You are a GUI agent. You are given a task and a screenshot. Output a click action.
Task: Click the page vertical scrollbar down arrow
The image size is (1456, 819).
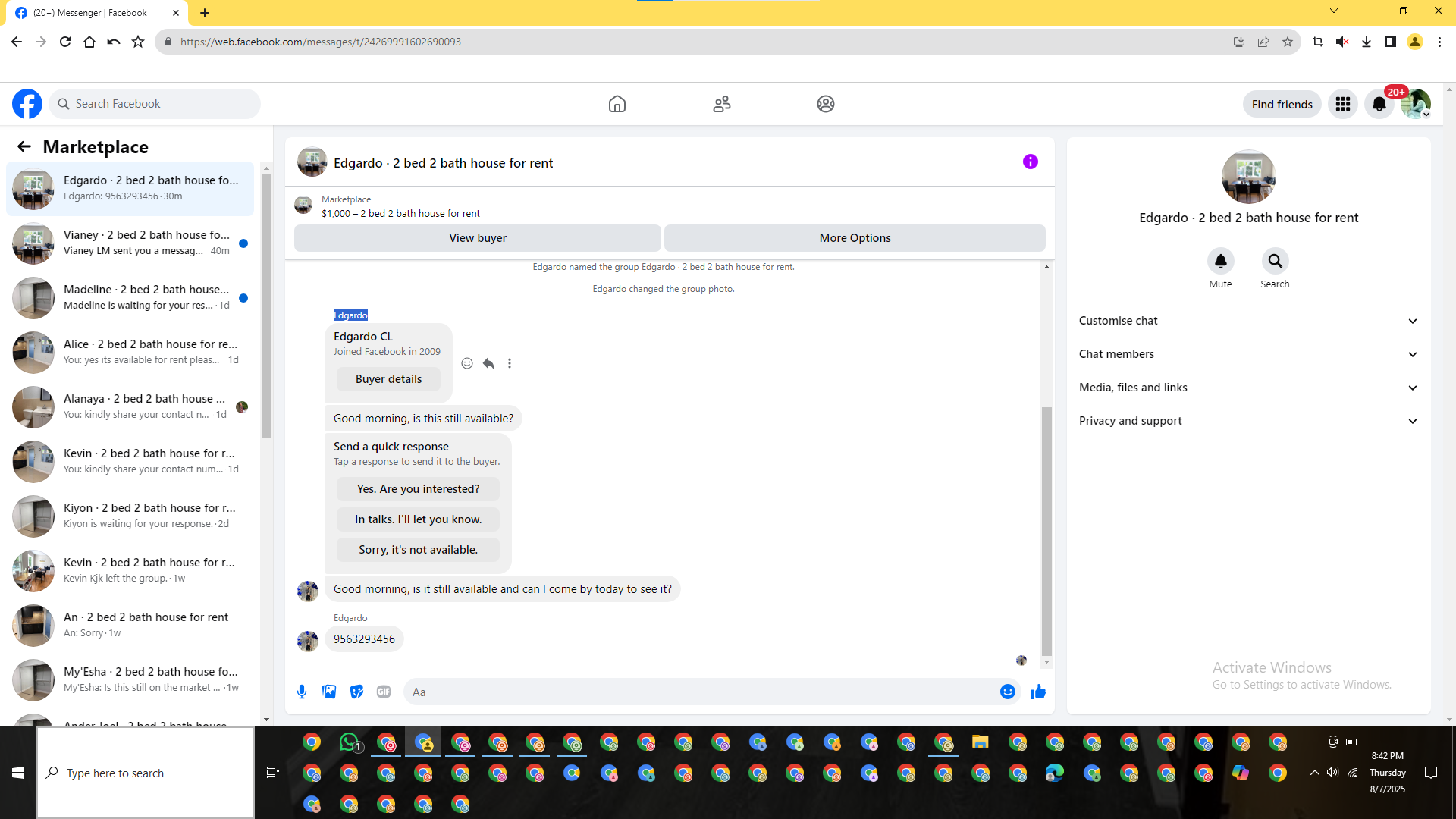tap(1450, 720)
